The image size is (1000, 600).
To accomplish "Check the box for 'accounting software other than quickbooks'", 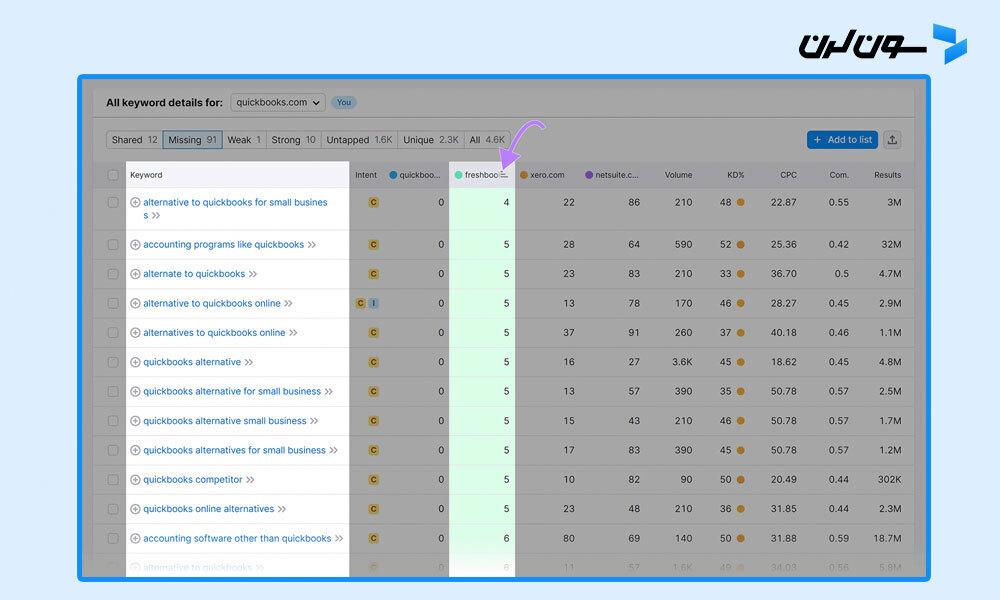I will (x=113, y=539).
